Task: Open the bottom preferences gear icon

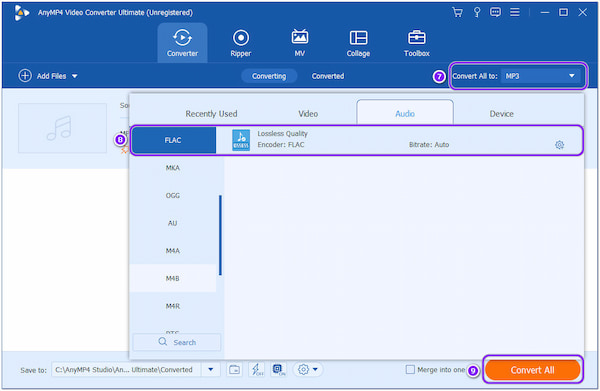Action: coord(303,370)
